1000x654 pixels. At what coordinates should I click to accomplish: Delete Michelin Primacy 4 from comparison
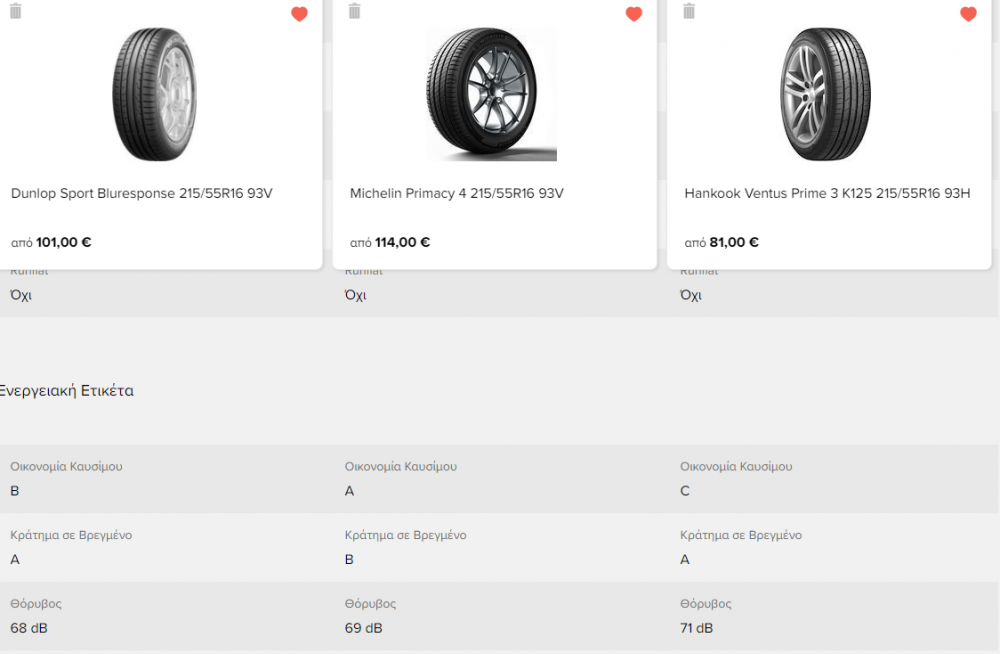tap(355, 11)
